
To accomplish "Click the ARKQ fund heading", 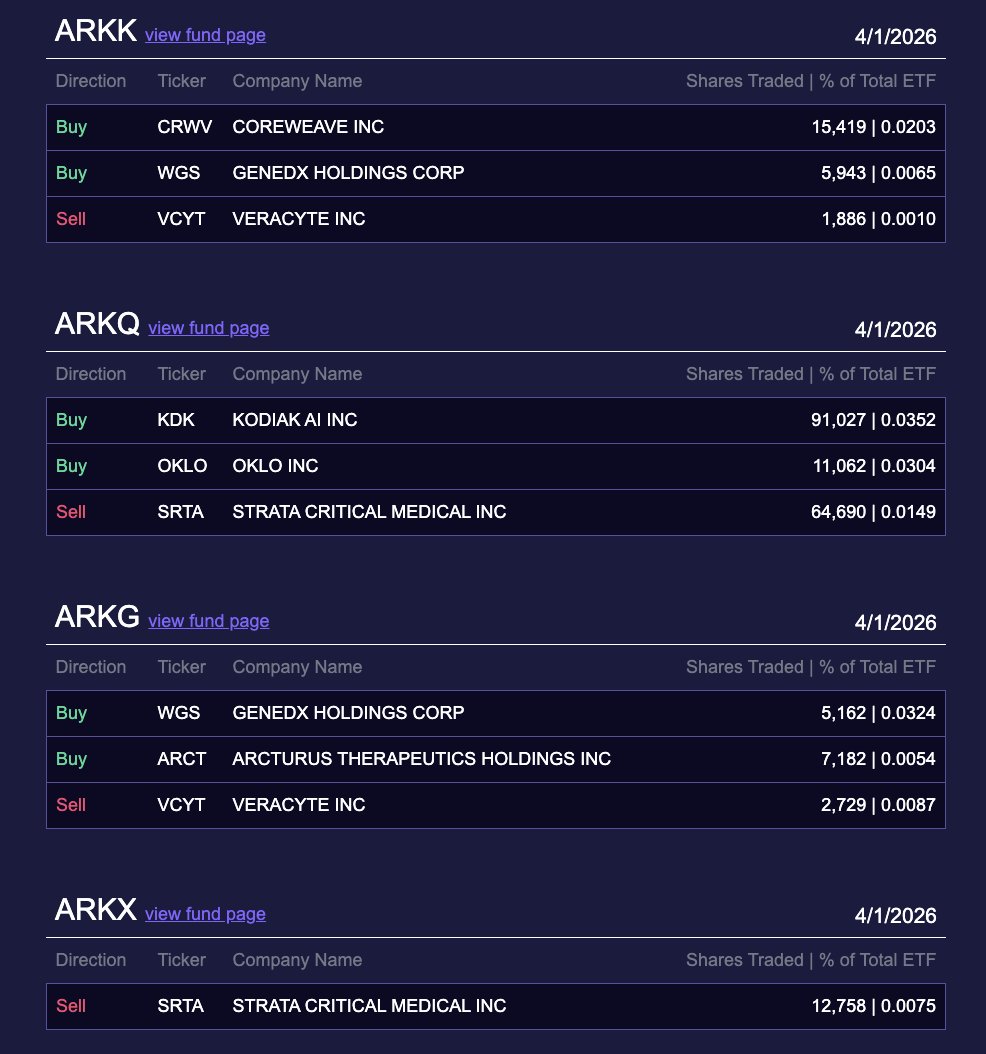I will click(x=97, y=325).
